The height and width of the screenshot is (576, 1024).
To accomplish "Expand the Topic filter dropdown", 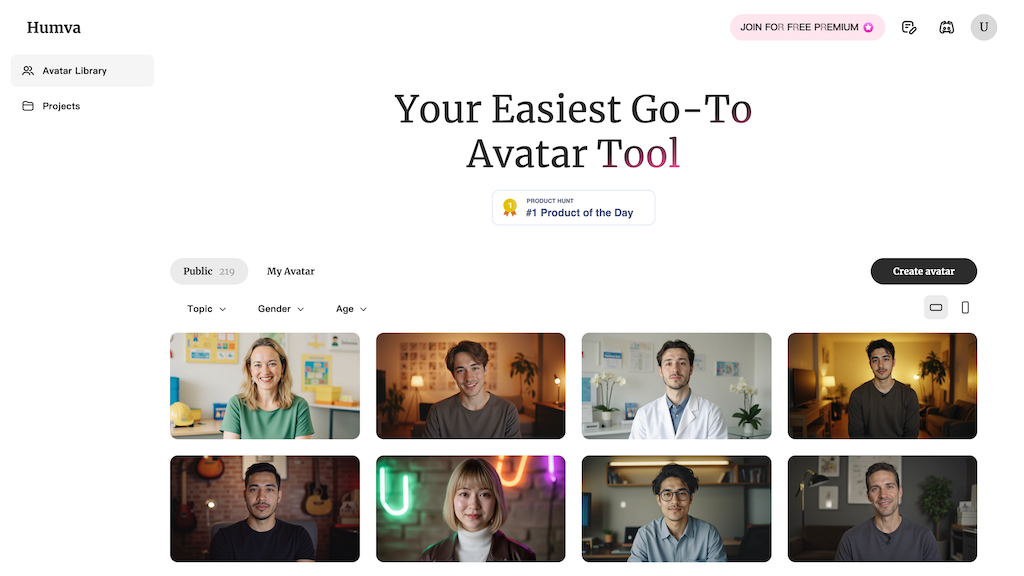I will point(206,309).
